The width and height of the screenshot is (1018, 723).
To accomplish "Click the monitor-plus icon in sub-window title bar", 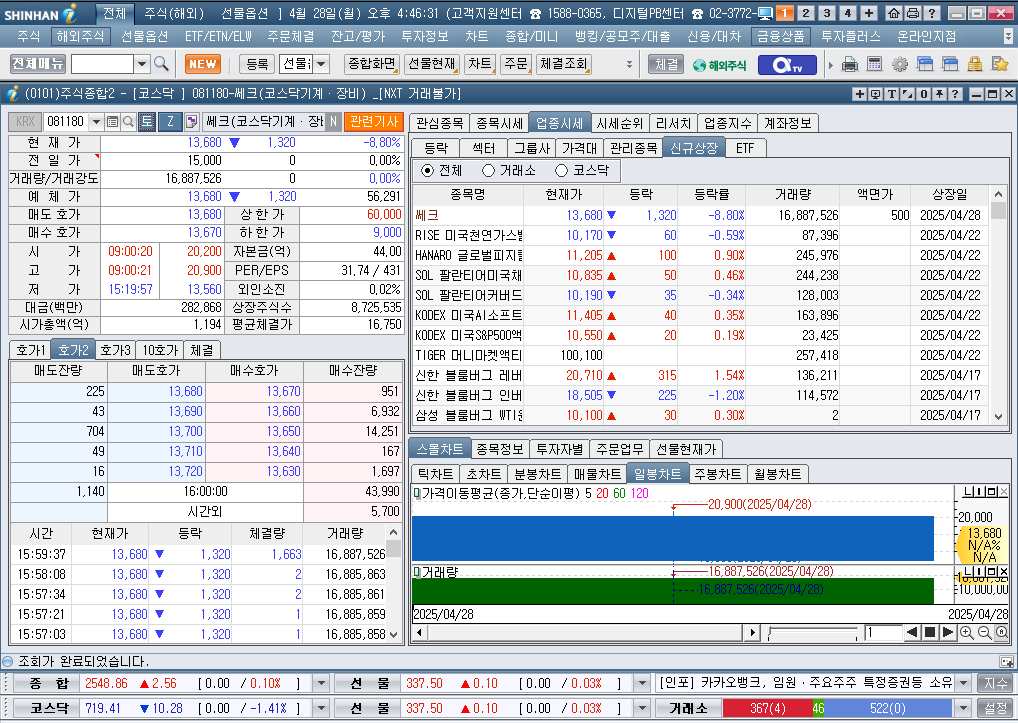I will [876, 94].
